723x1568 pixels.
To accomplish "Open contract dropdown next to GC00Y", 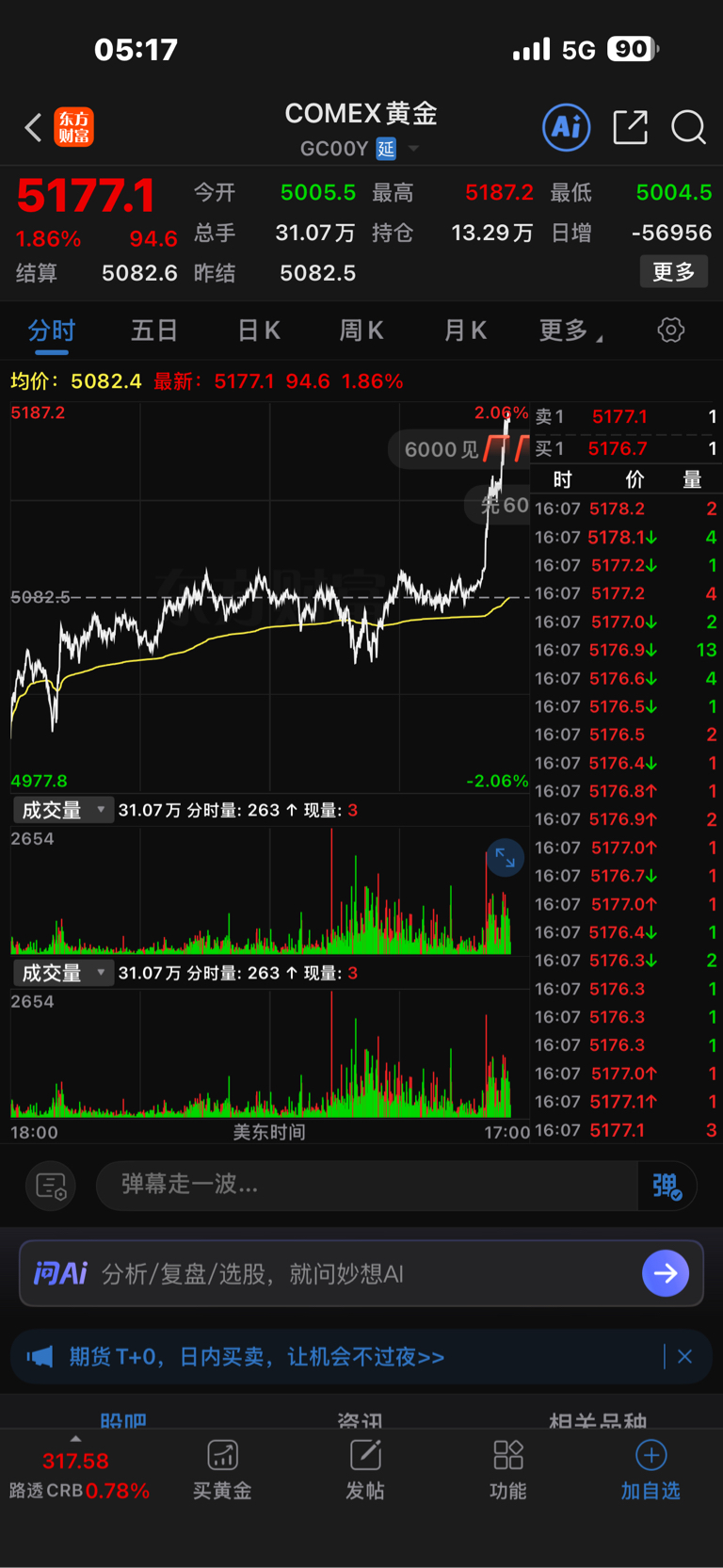I will 413,149.
